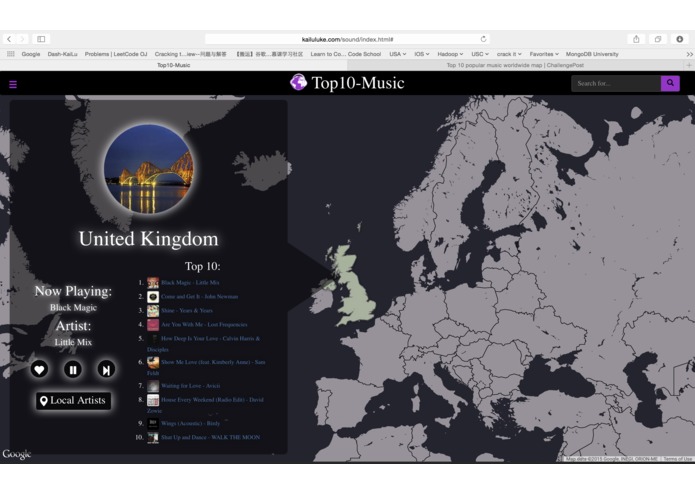Expand the USC bookmarks folder
The width and height of the screenshot is (695, 494).
click(x=480, y=54)
